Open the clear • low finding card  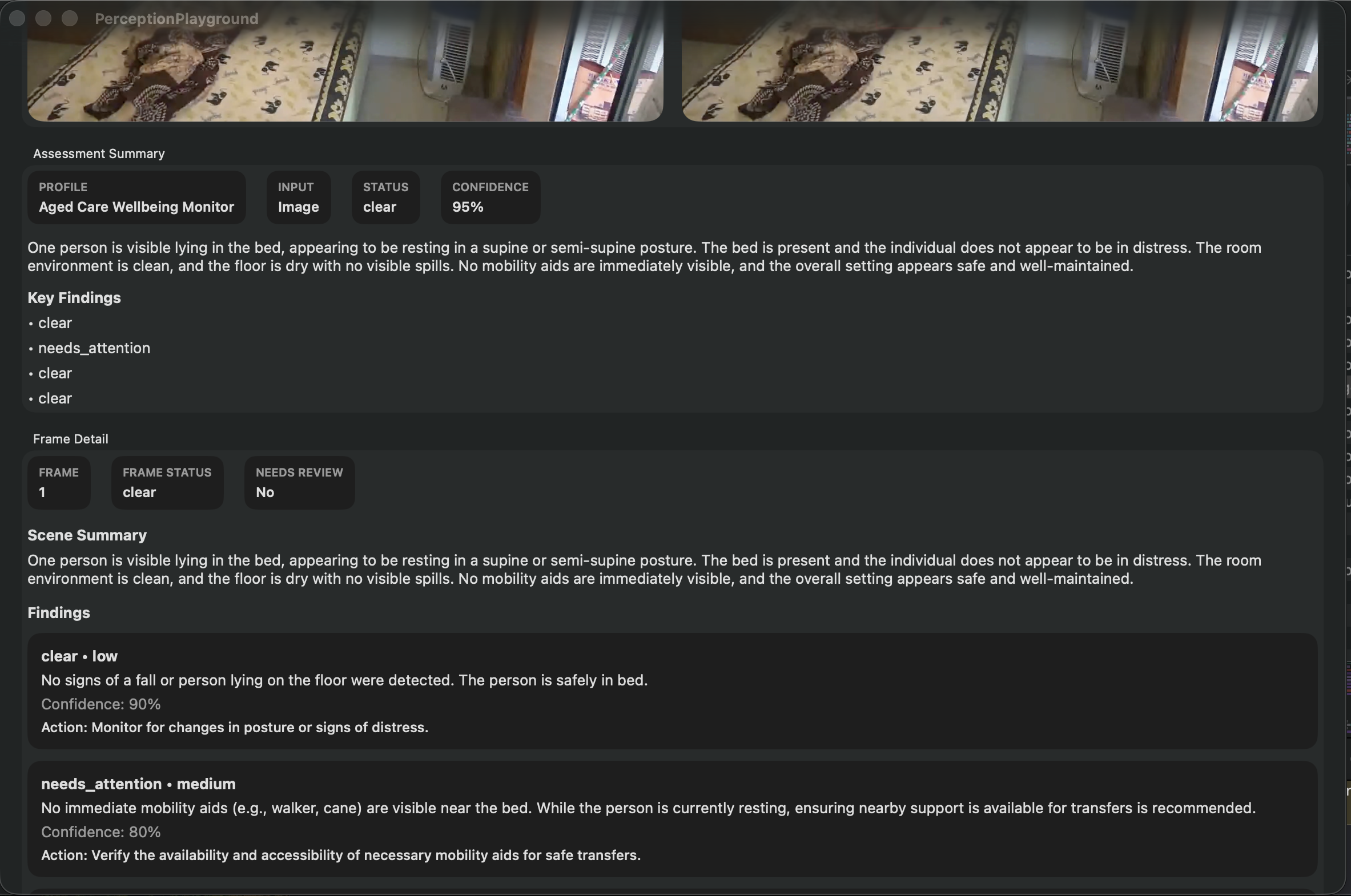point(672,691)
